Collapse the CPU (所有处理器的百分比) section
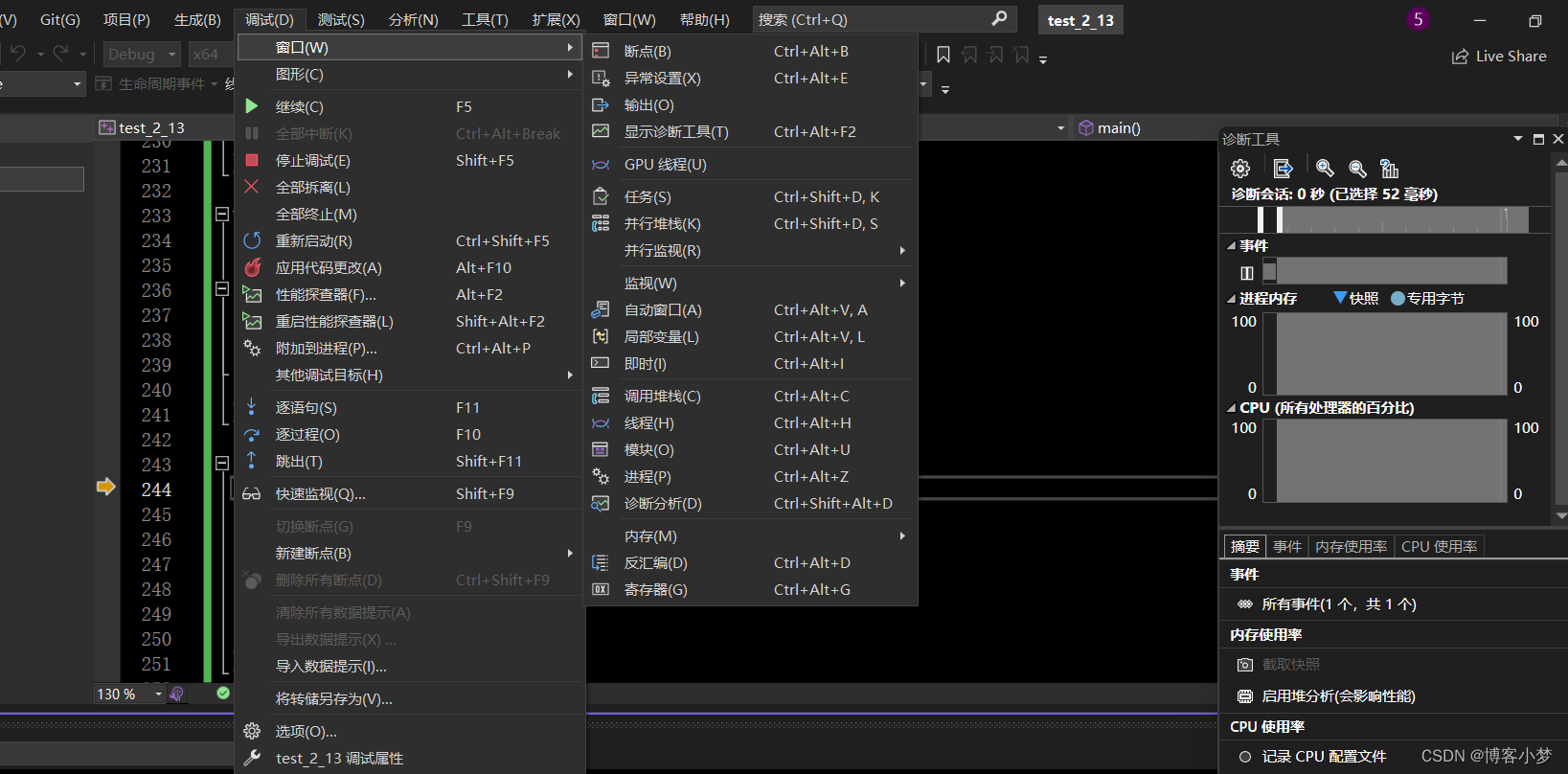Viewport: 1568px width, 774px height. (x=1232, y=408)
